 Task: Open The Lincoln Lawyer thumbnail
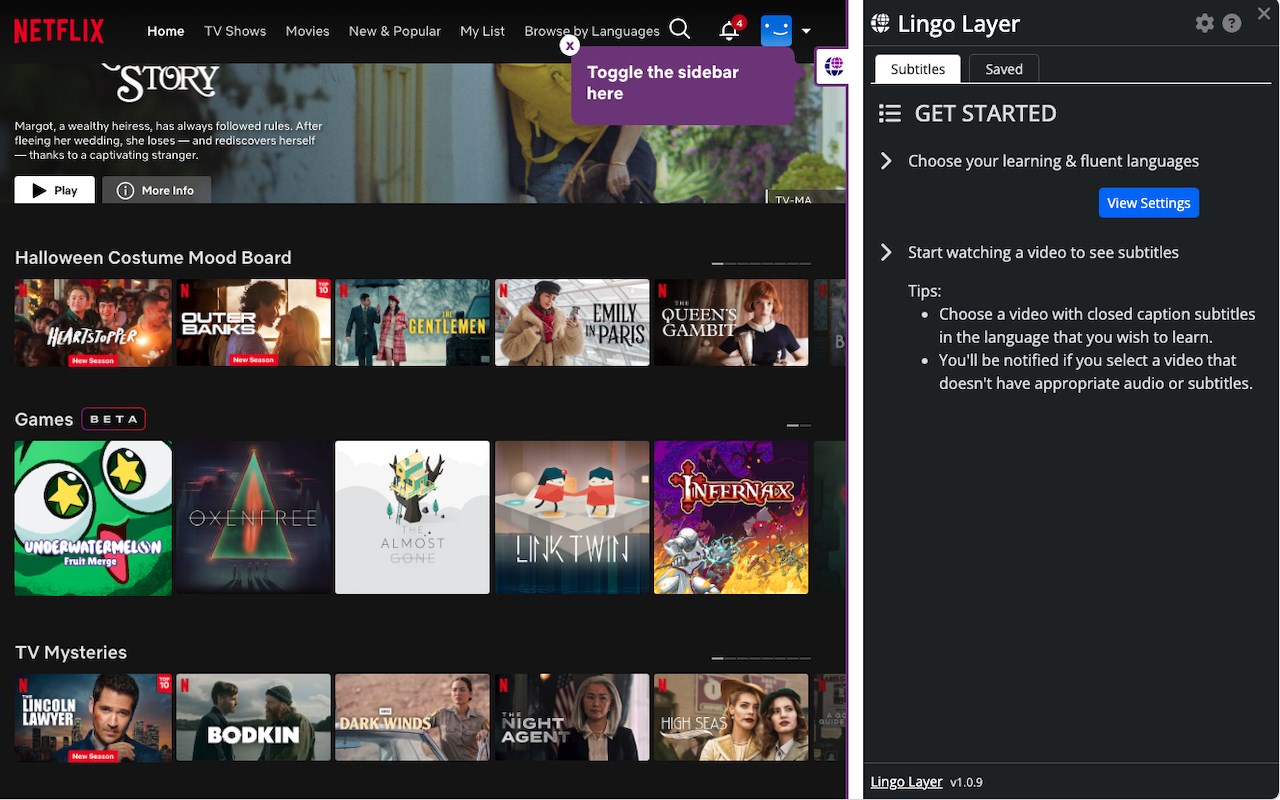[x=93, y=717]
